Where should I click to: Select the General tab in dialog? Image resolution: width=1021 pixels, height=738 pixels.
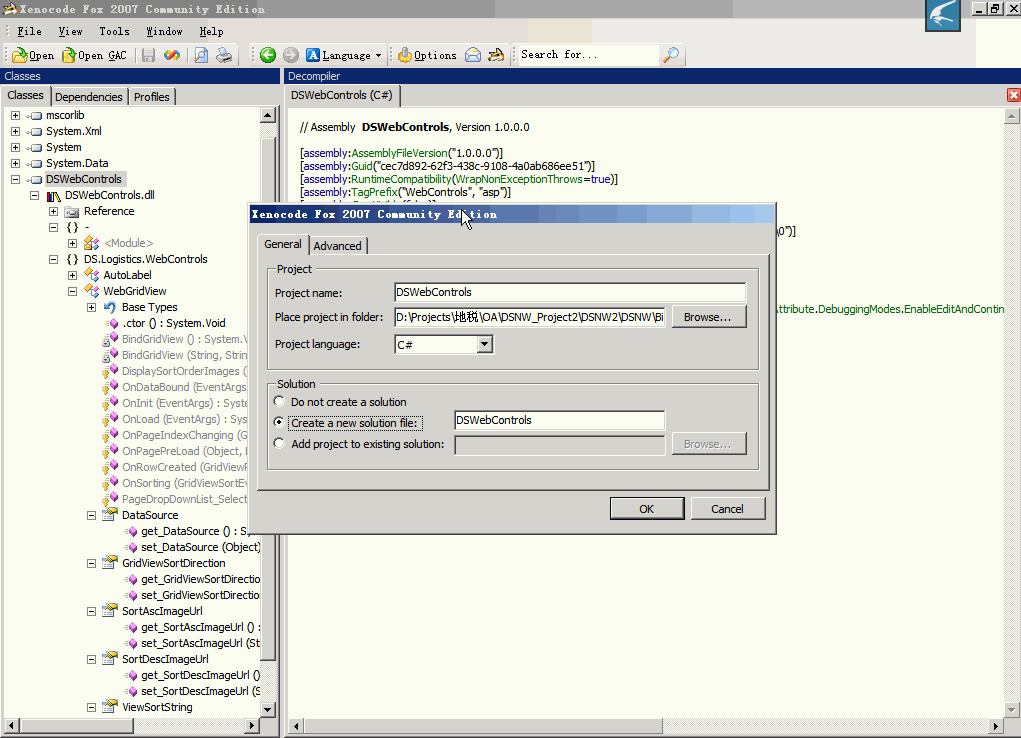pos(283,244)
